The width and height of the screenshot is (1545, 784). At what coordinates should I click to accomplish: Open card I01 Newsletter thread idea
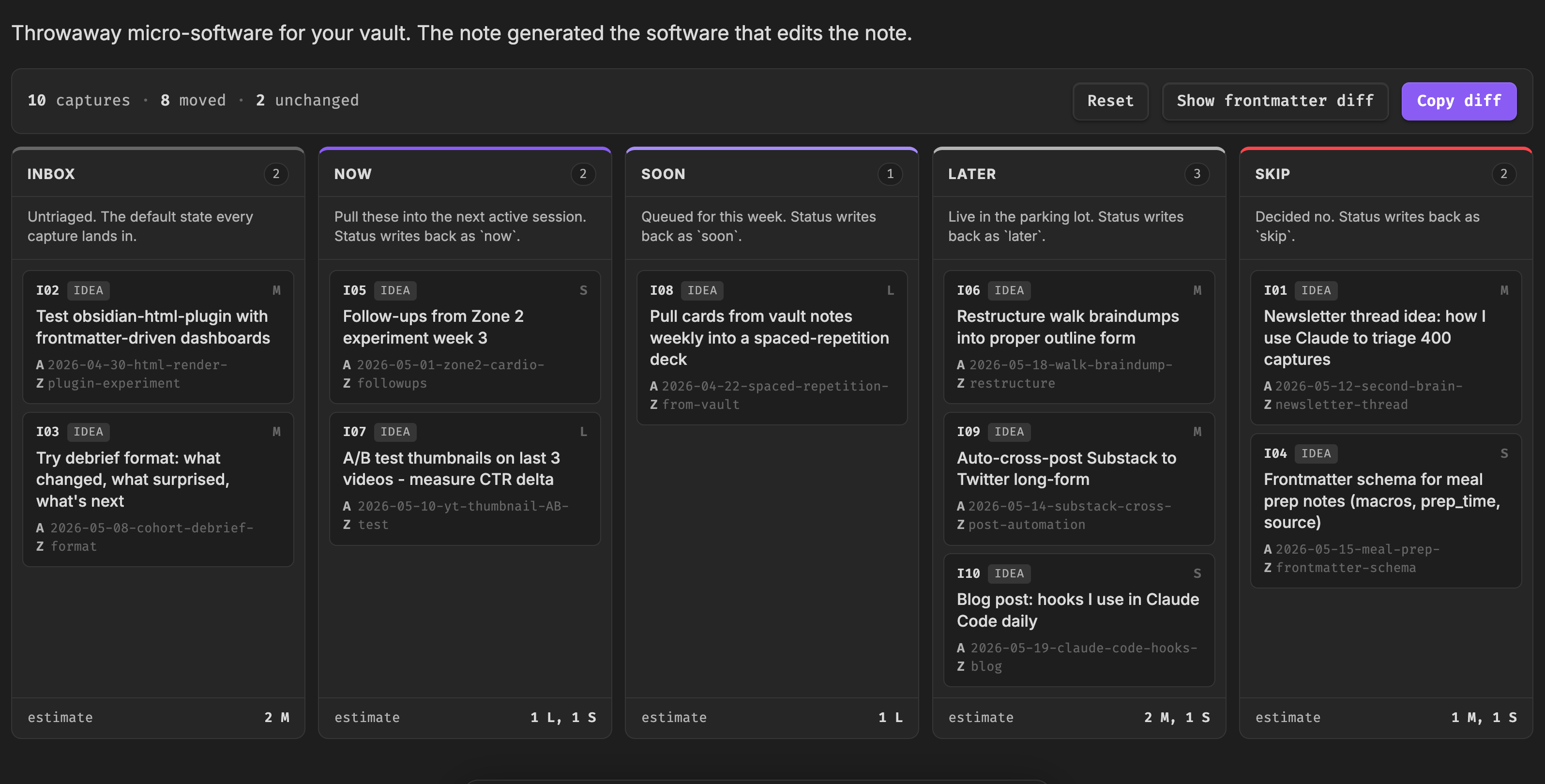pyautogui.click(x=1386, y=347)
